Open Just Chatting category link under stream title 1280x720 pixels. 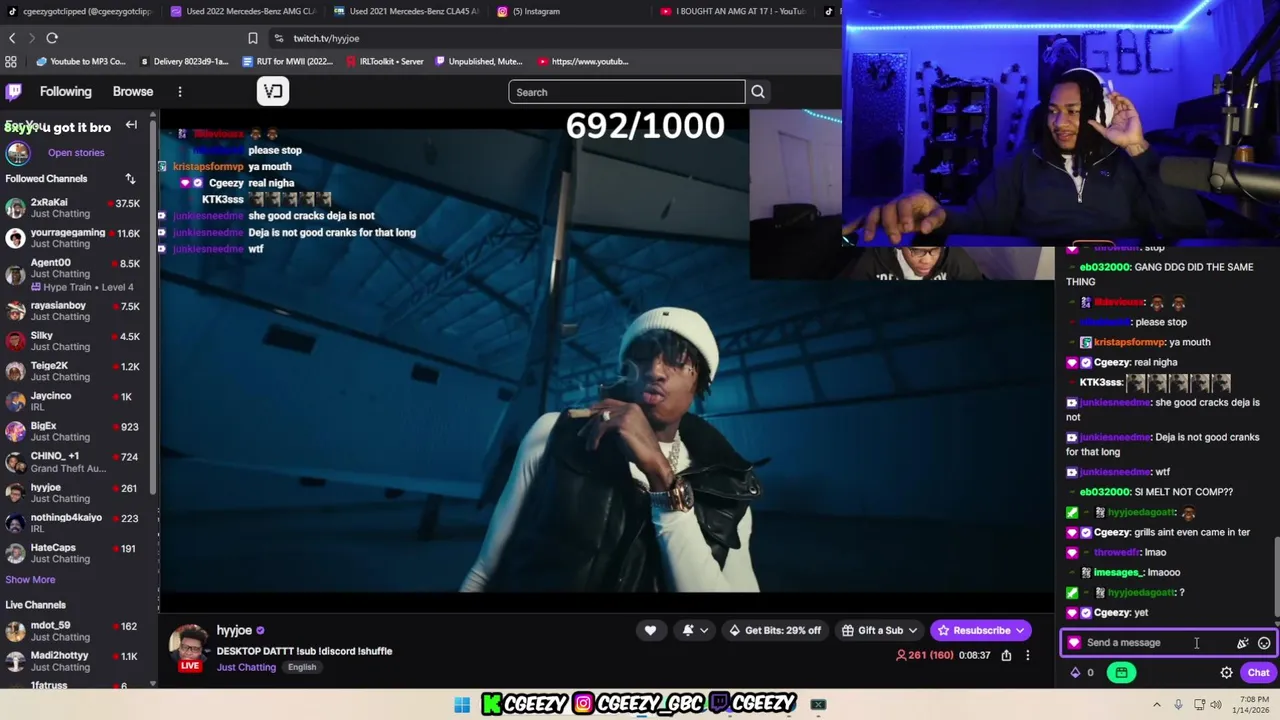pyautogui.click(x=246, y=667)
